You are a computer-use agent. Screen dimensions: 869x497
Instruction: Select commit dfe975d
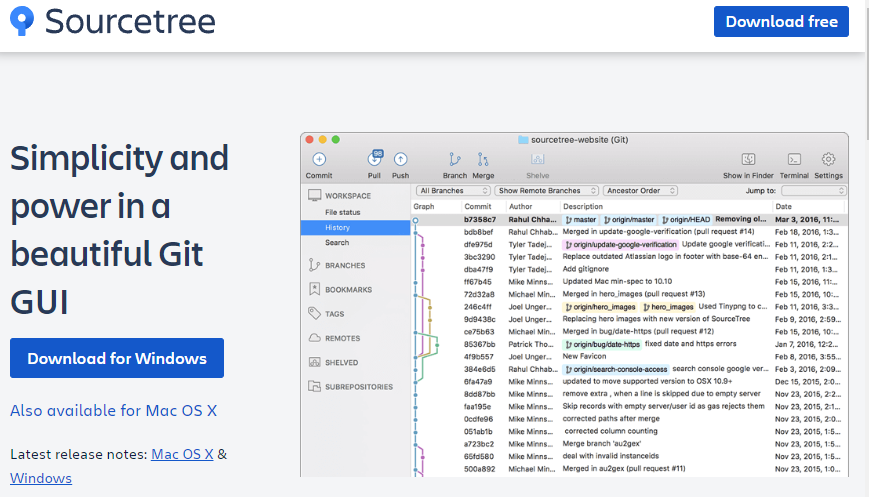click(629, 244)
